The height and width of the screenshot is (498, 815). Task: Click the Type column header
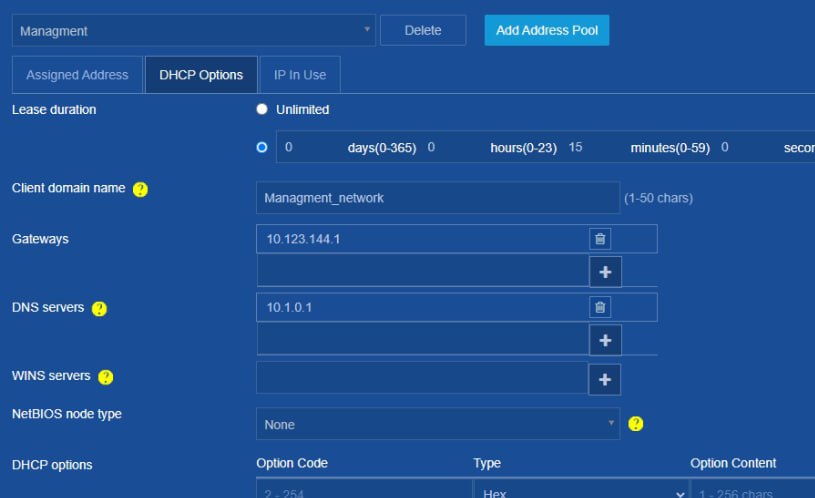tap(487, 463)
